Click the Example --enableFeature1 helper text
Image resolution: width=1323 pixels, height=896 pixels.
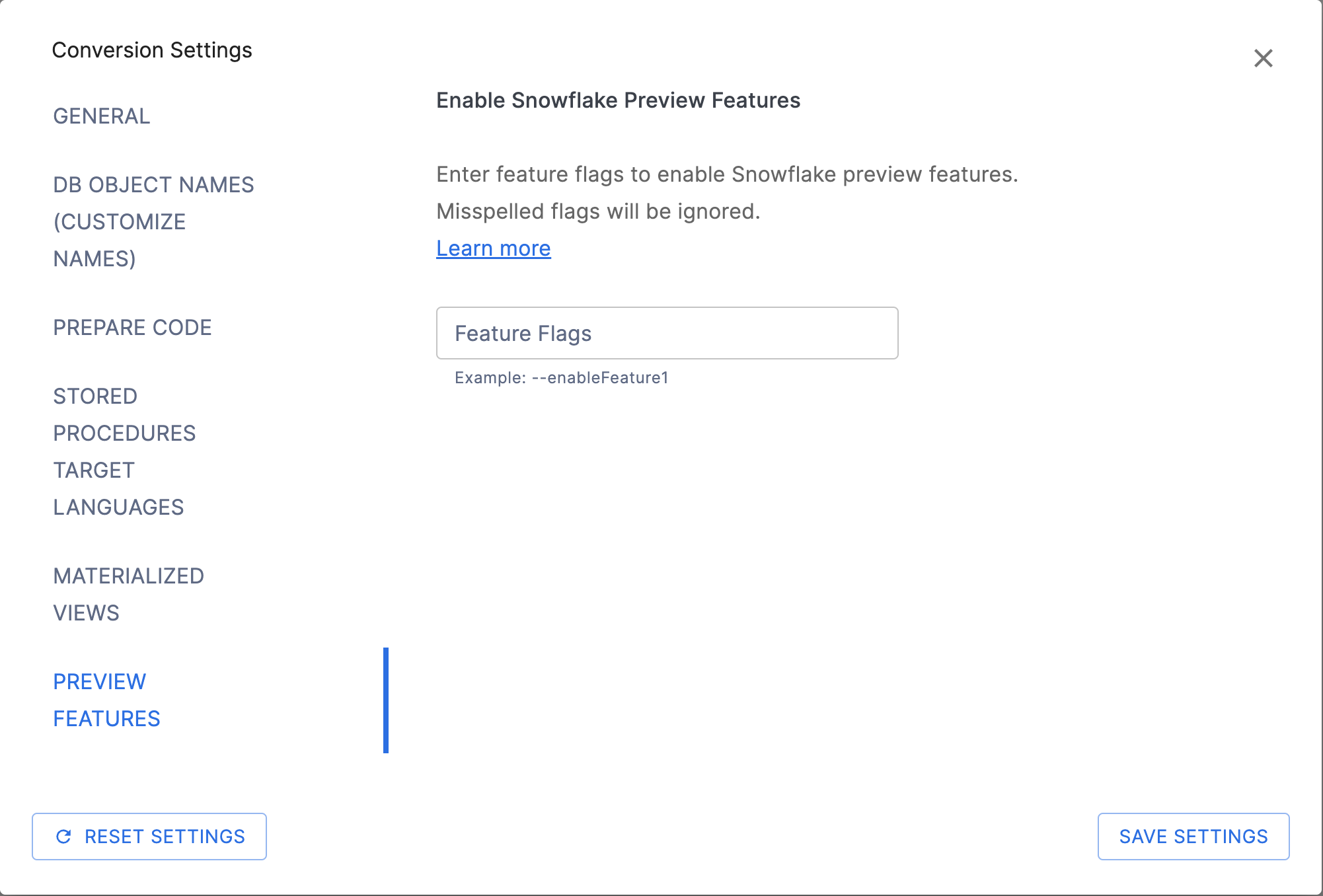561,378
